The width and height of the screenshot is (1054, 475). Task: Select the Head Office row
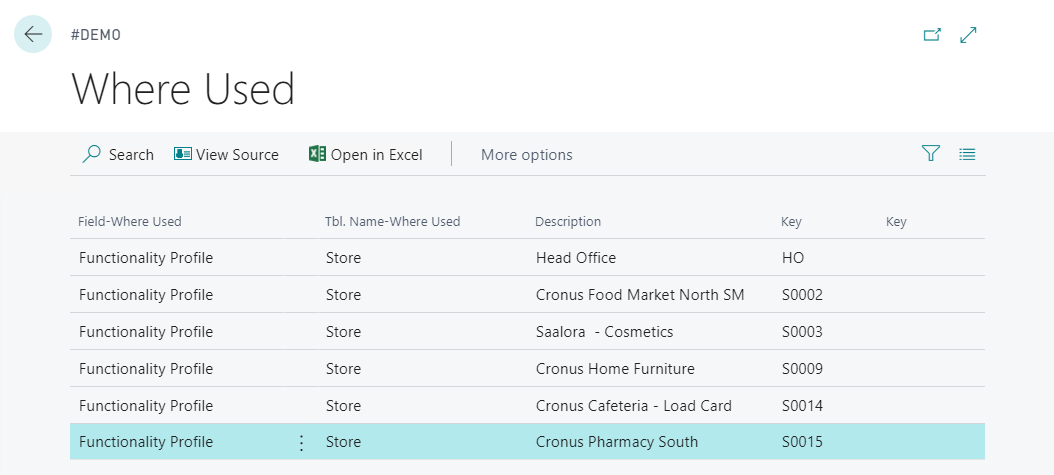[576, 258]
